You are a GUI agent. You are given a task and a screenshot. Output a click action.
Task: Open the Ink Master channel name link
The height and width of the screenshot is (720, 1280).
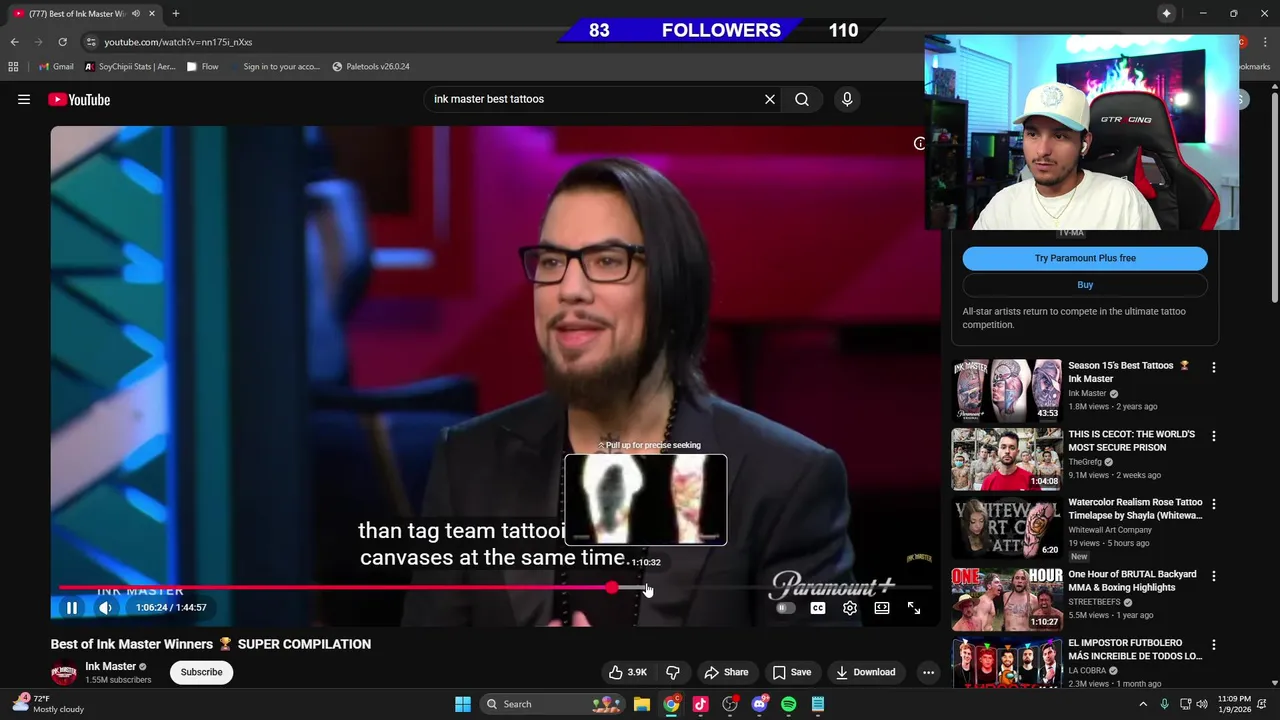tap(110, 666)
